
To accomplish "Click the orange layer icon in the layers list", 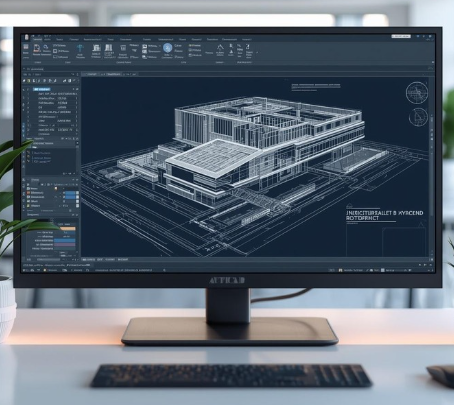I will (29, 193).
